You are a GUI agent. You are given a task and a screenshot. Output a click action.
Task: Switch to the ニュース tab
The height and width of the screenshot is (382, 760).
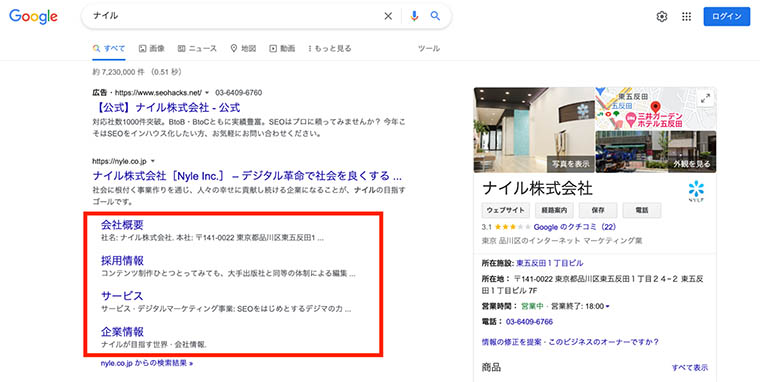coord(197,48)
